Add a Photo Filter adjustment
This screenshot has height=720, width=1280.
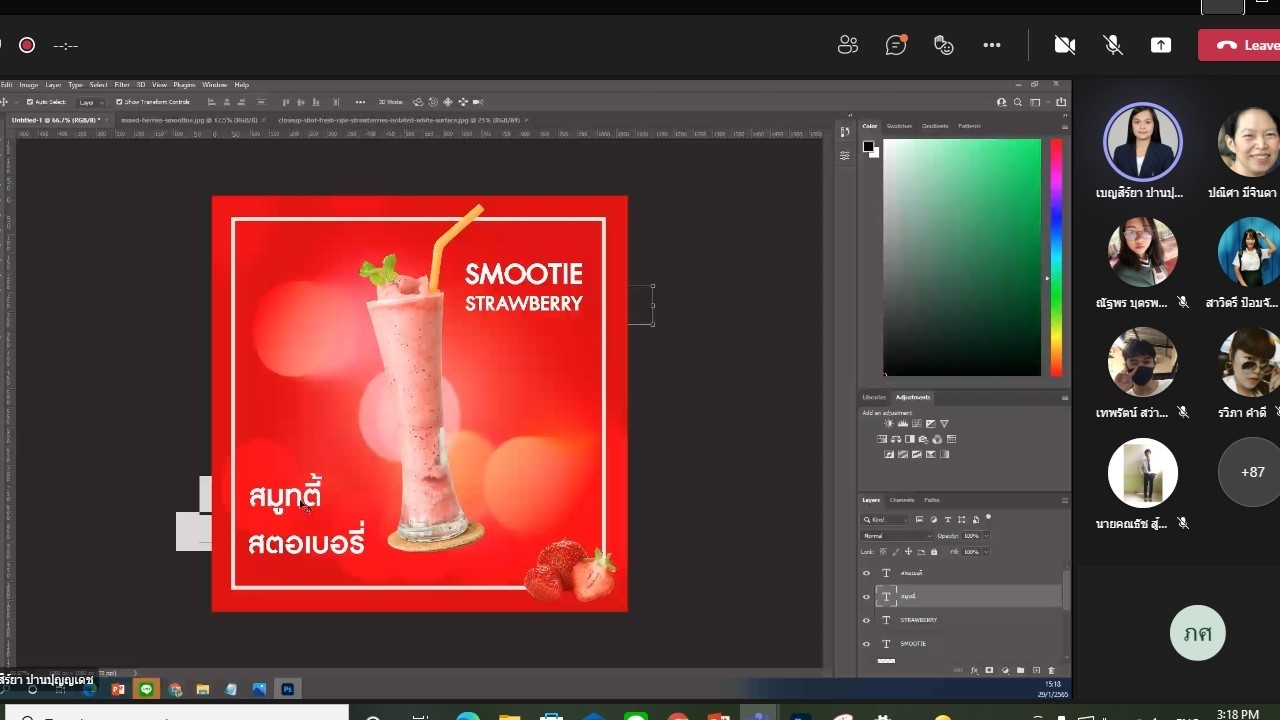pos(923,439)
